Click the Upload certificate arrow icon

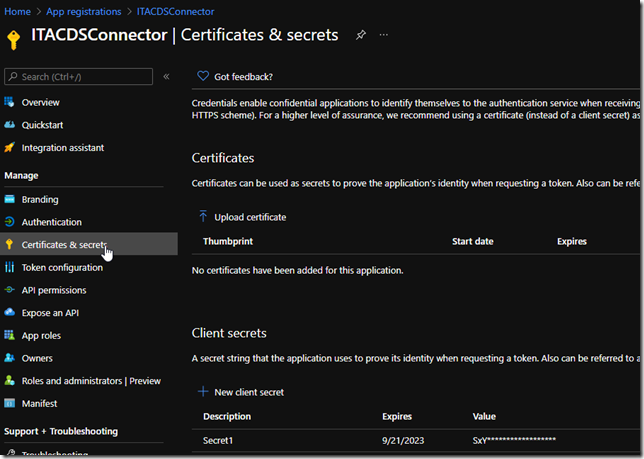203,216
